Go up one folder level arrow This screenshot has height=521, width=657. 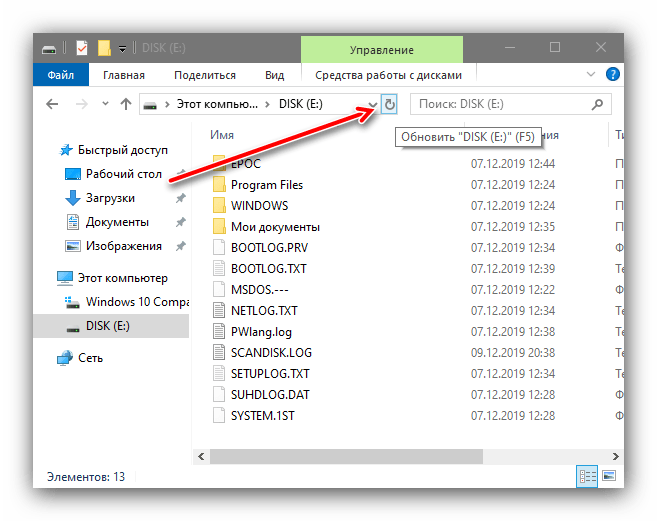126,104
